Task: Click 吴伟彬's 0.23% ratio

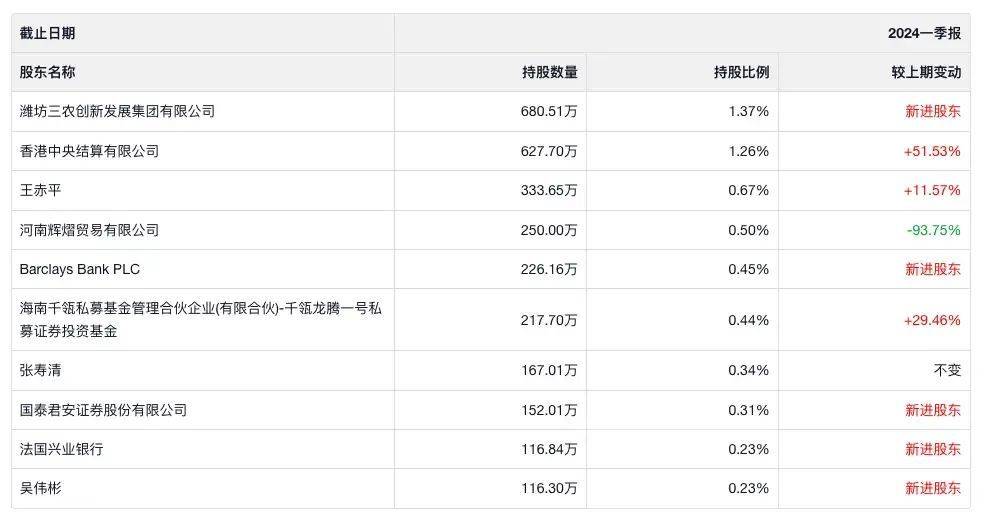Action: pyautogui.click(x=749, y=488)
